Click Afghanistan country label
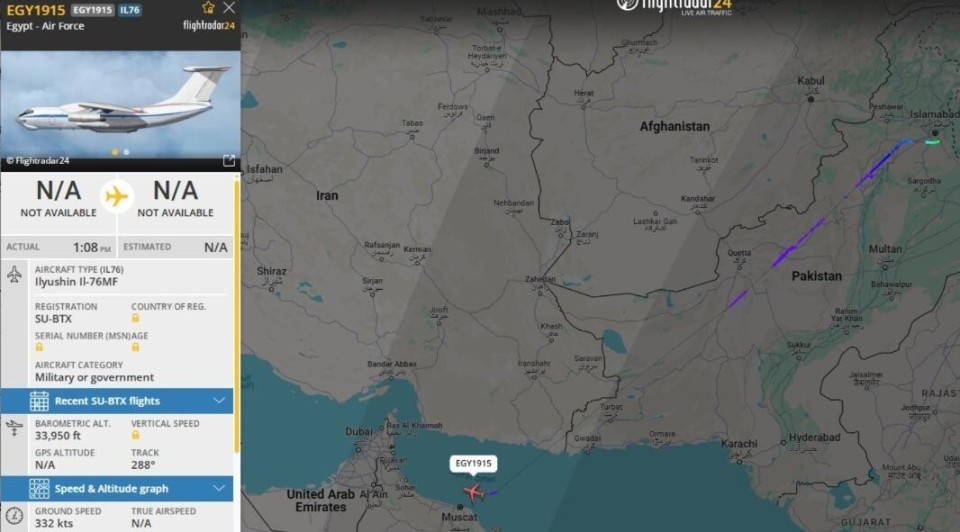 click(x=675, y=127)
